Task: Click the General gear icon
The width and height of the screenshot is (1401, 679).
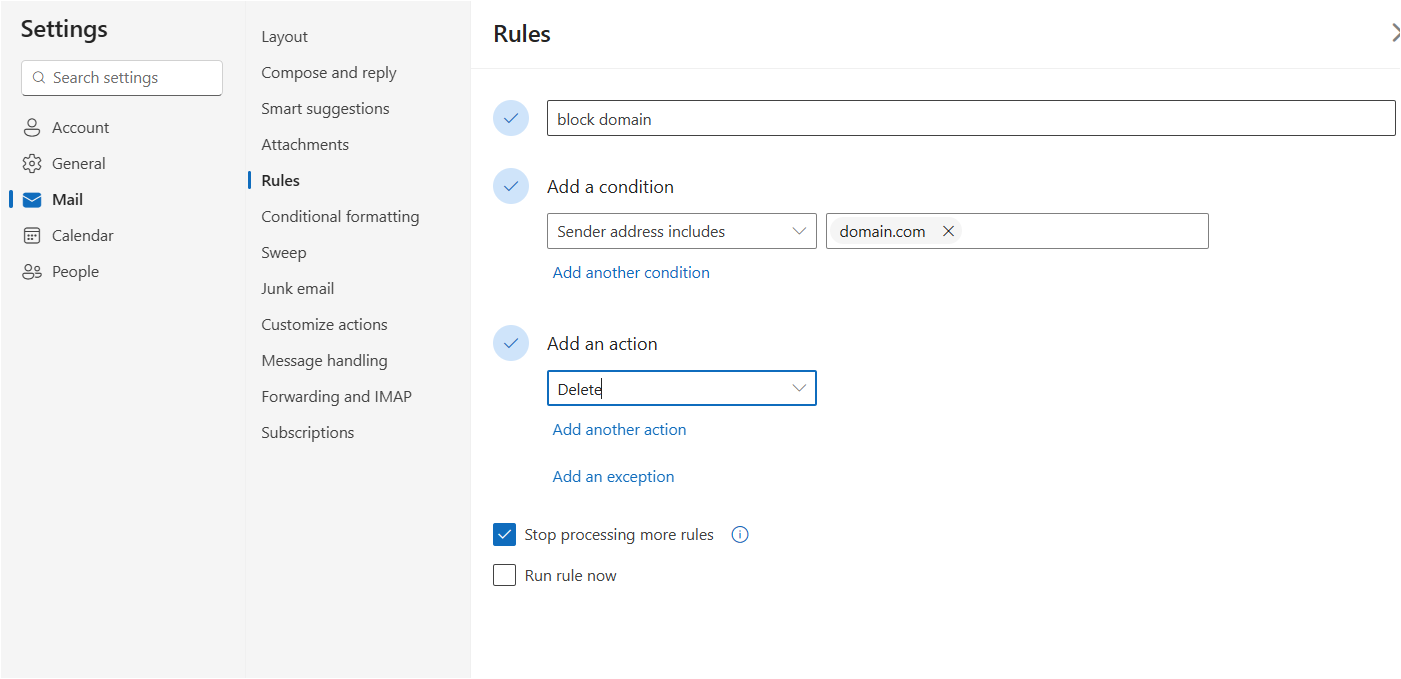Action: tap(32, 164)
